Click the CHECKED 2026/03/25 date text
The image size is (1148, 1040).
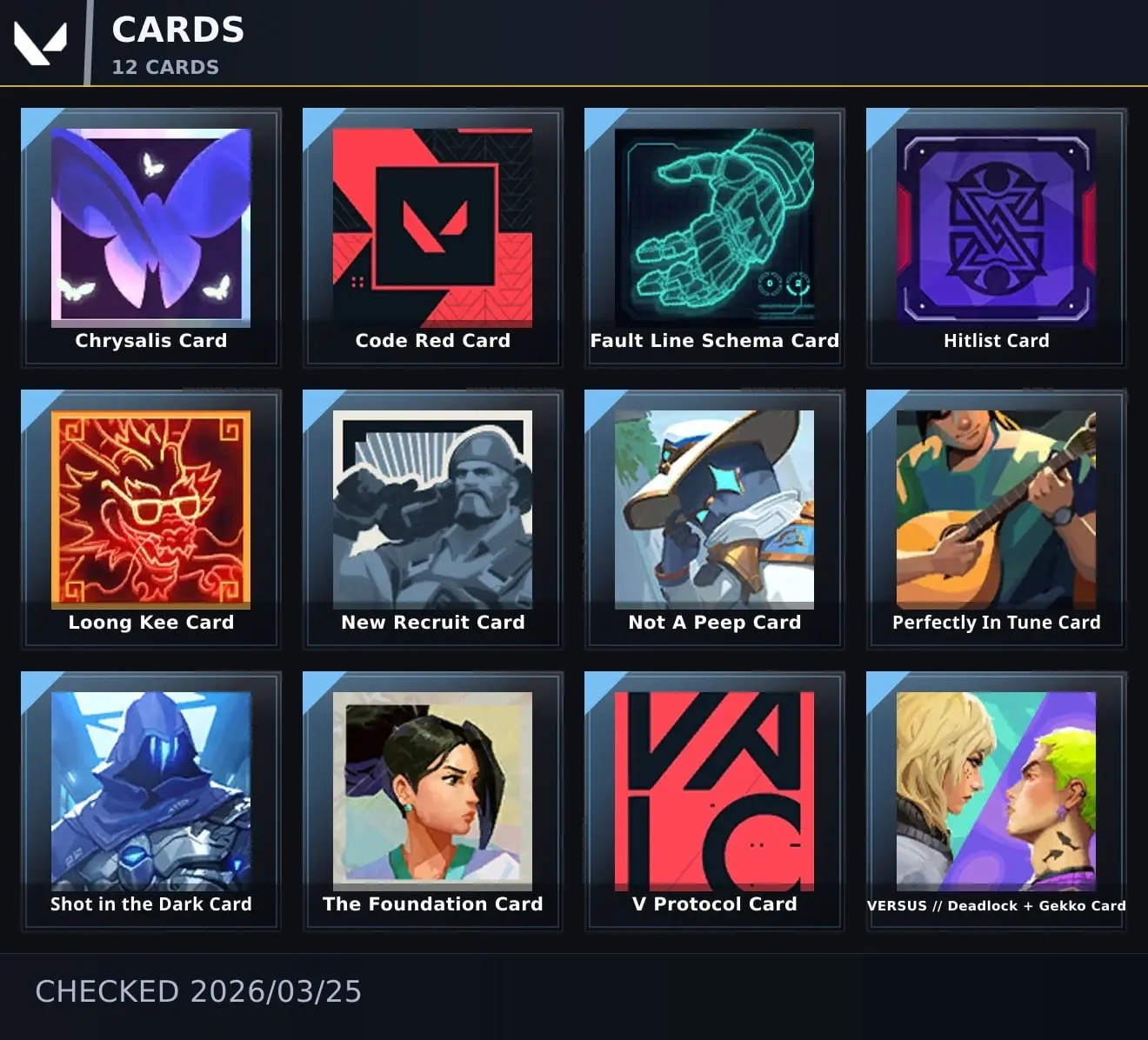tap(198, 991)
